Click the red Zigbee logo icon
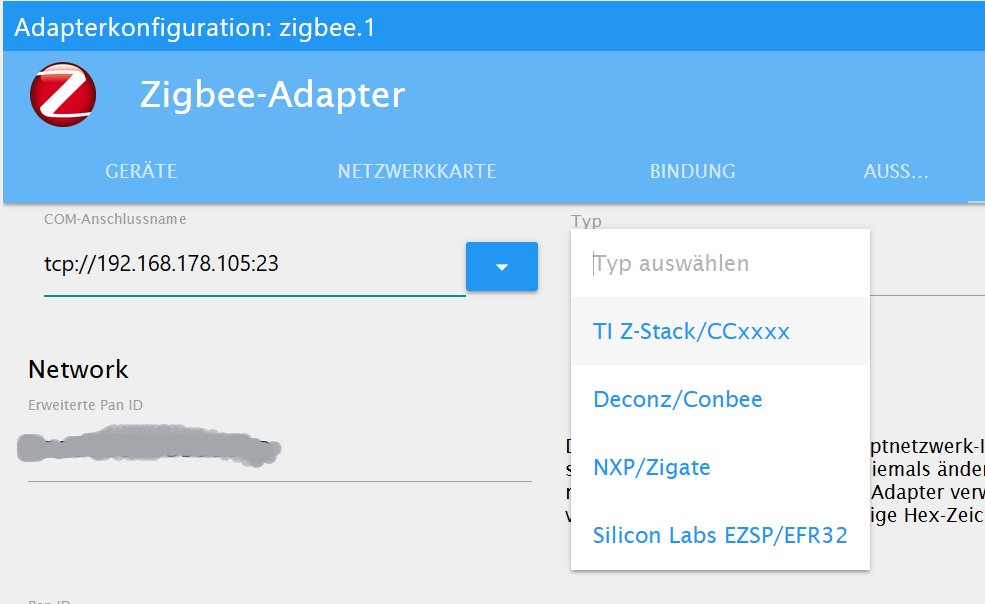 pyautogui.click(x=63, y=95)
